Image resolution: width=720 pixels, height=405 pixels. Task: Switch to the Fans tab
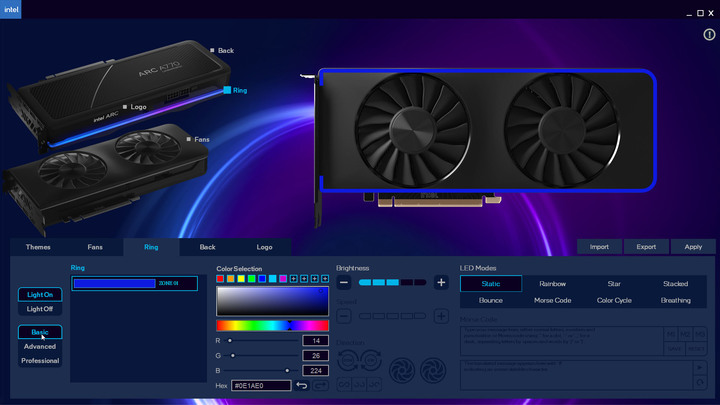[x=95, y=247]
